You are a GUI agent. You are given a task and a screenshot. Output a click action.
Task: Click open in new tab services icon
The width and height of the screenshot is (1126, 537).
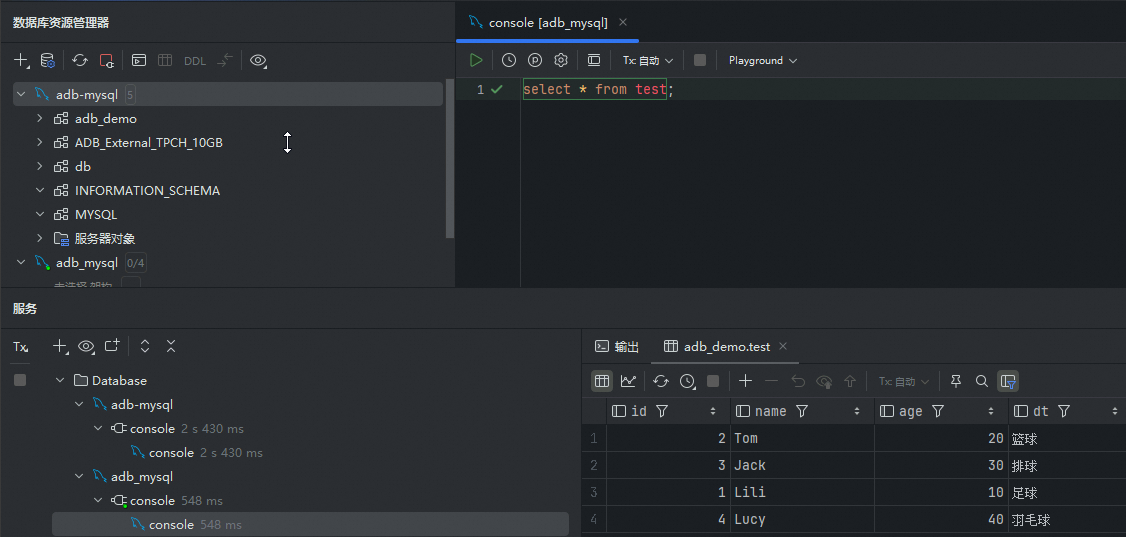click(112, 346)
